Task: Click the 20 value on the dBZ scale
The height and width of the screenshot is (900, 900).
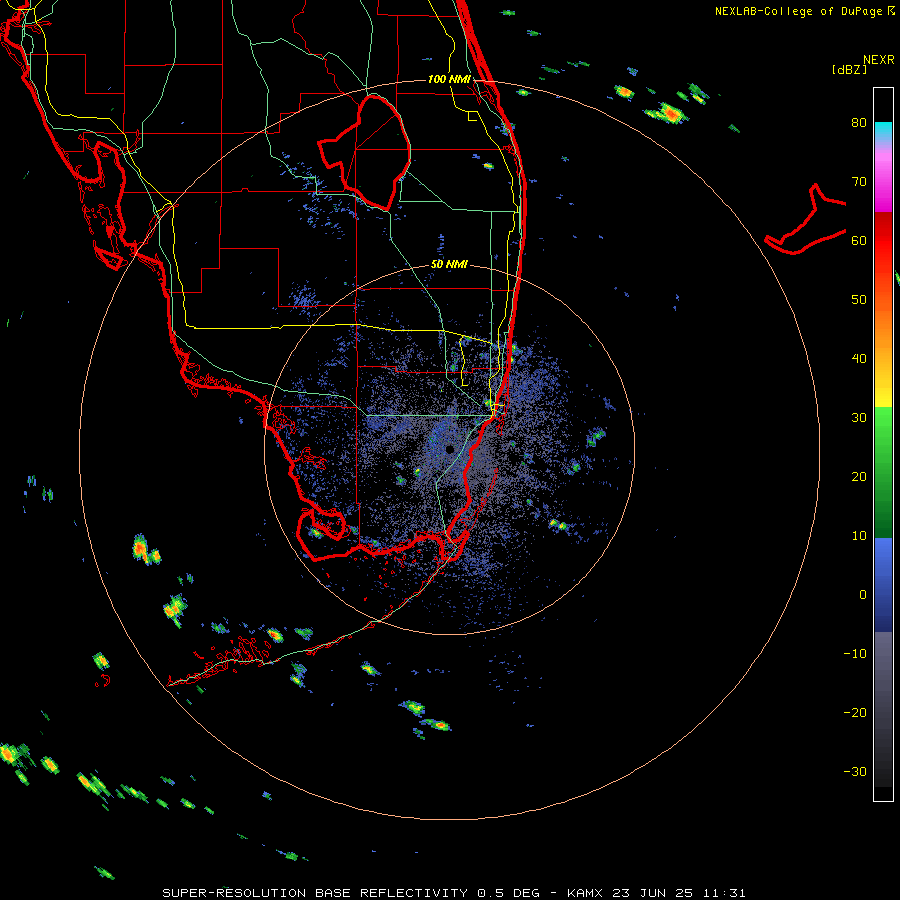Action: coord(859,477)
